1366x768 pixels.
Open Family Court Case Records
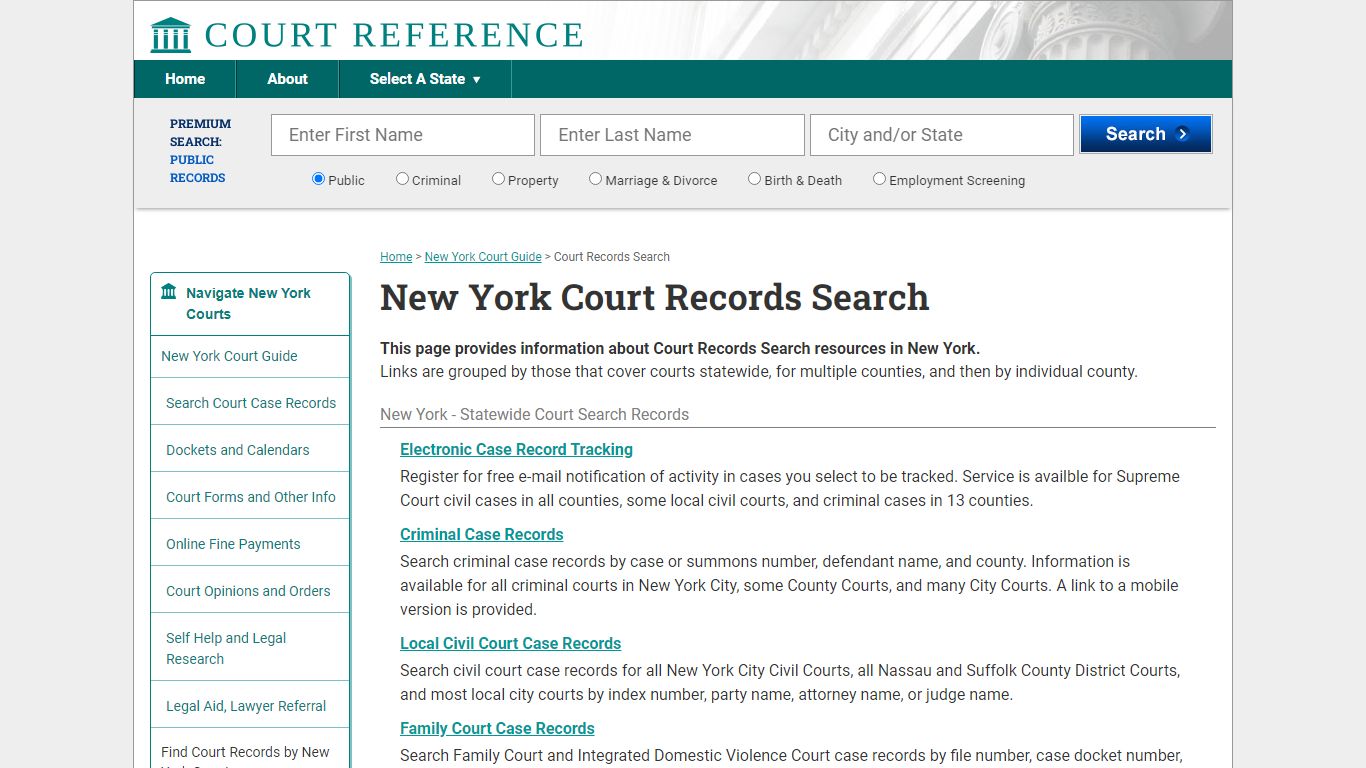click(x=497, y=728)
